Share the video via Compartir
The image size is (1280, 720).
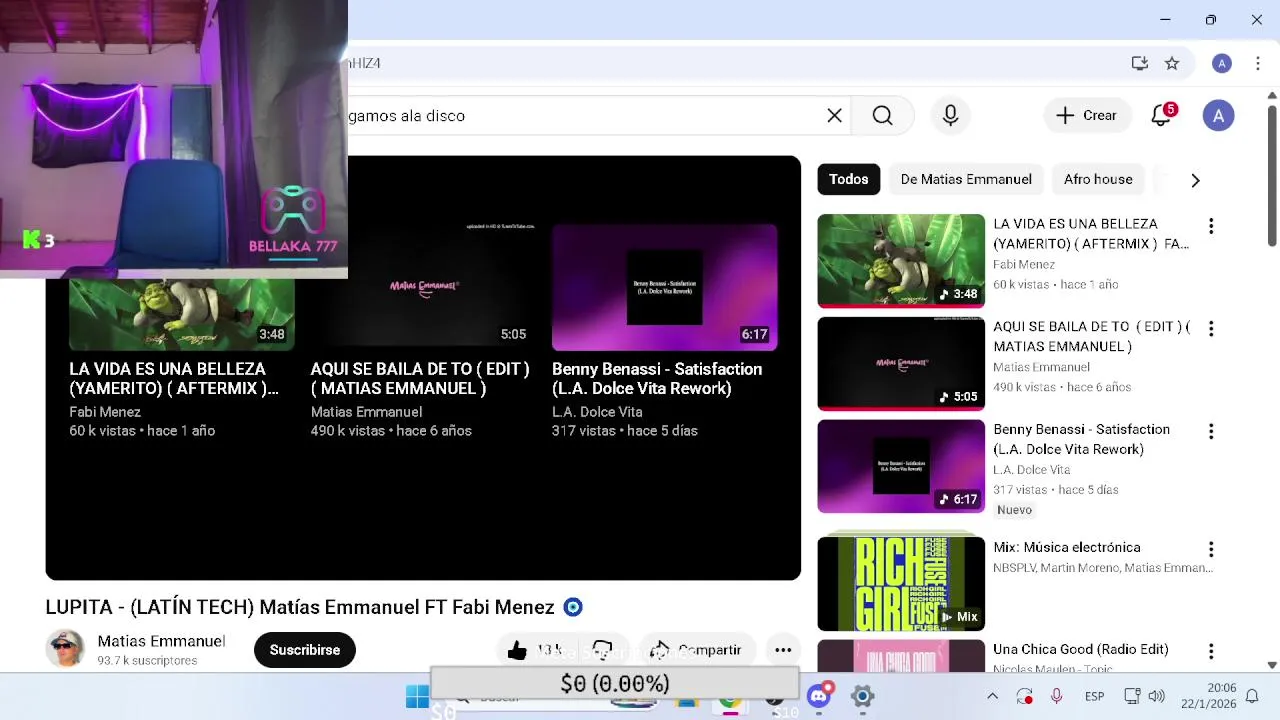pos(697,650)
